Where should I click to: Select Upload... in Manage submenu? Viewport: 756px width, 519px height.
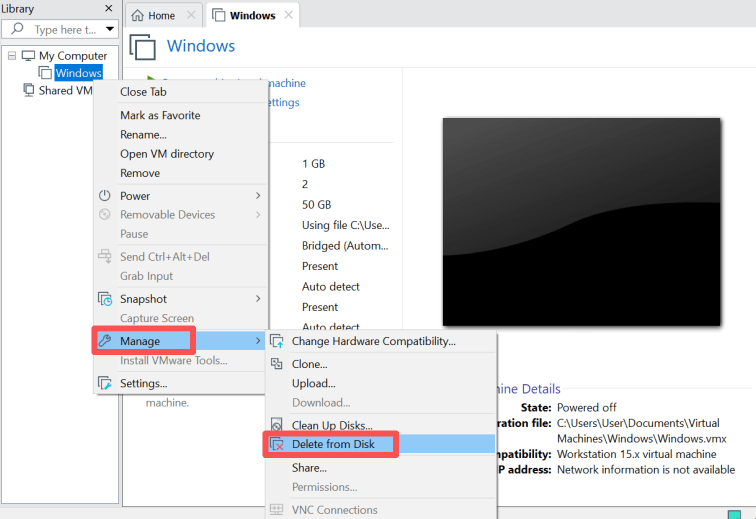381,383
